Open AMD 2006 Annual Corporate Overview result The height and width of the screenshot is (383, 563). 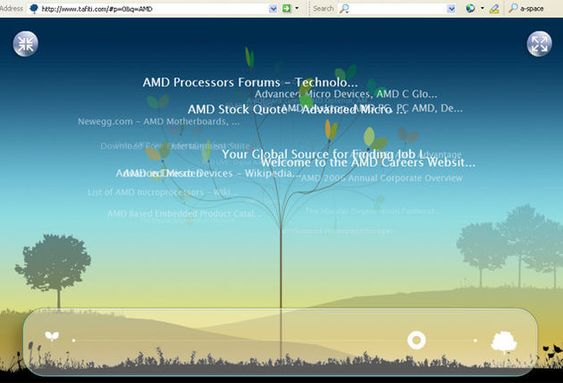(x=382, y=178)
